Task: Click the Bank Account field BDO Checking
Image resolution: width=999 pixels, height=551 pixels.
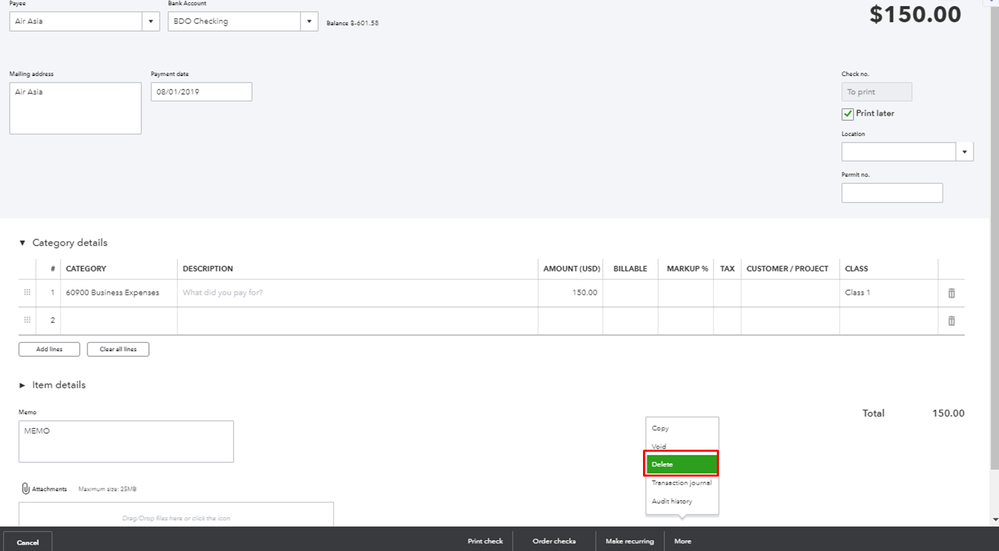Action: click(x=234, y=21)
